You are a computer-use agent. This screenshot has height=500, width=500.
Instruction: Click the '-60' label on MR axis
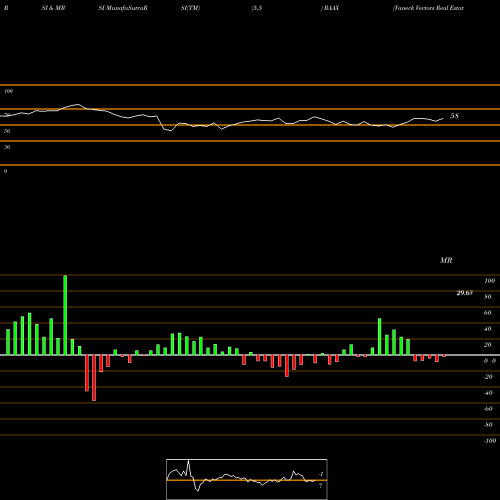(488, 409)
